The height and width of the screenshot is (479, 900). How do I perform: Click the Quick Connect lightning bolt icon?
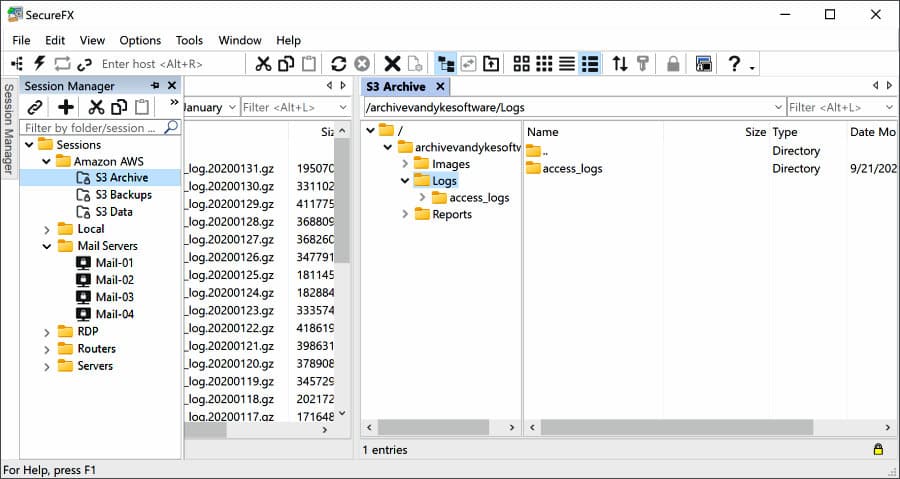tap(39, 64)
